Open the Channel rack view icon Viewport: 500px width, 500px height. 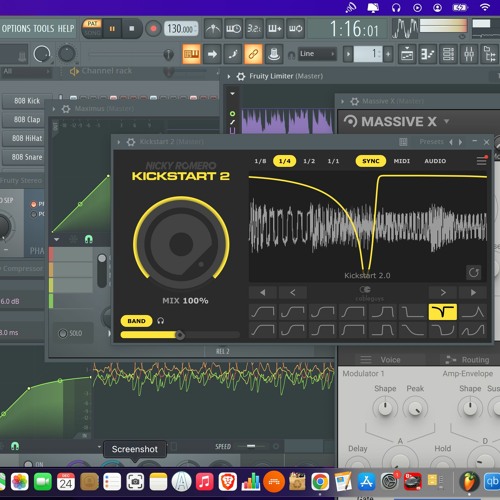point(448,54)
